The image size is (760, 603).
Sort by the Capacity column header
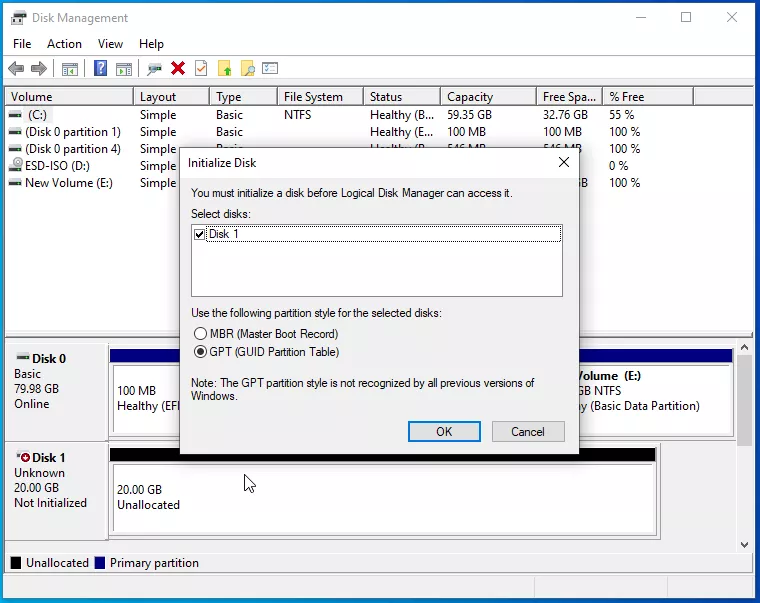pos(489,97)
